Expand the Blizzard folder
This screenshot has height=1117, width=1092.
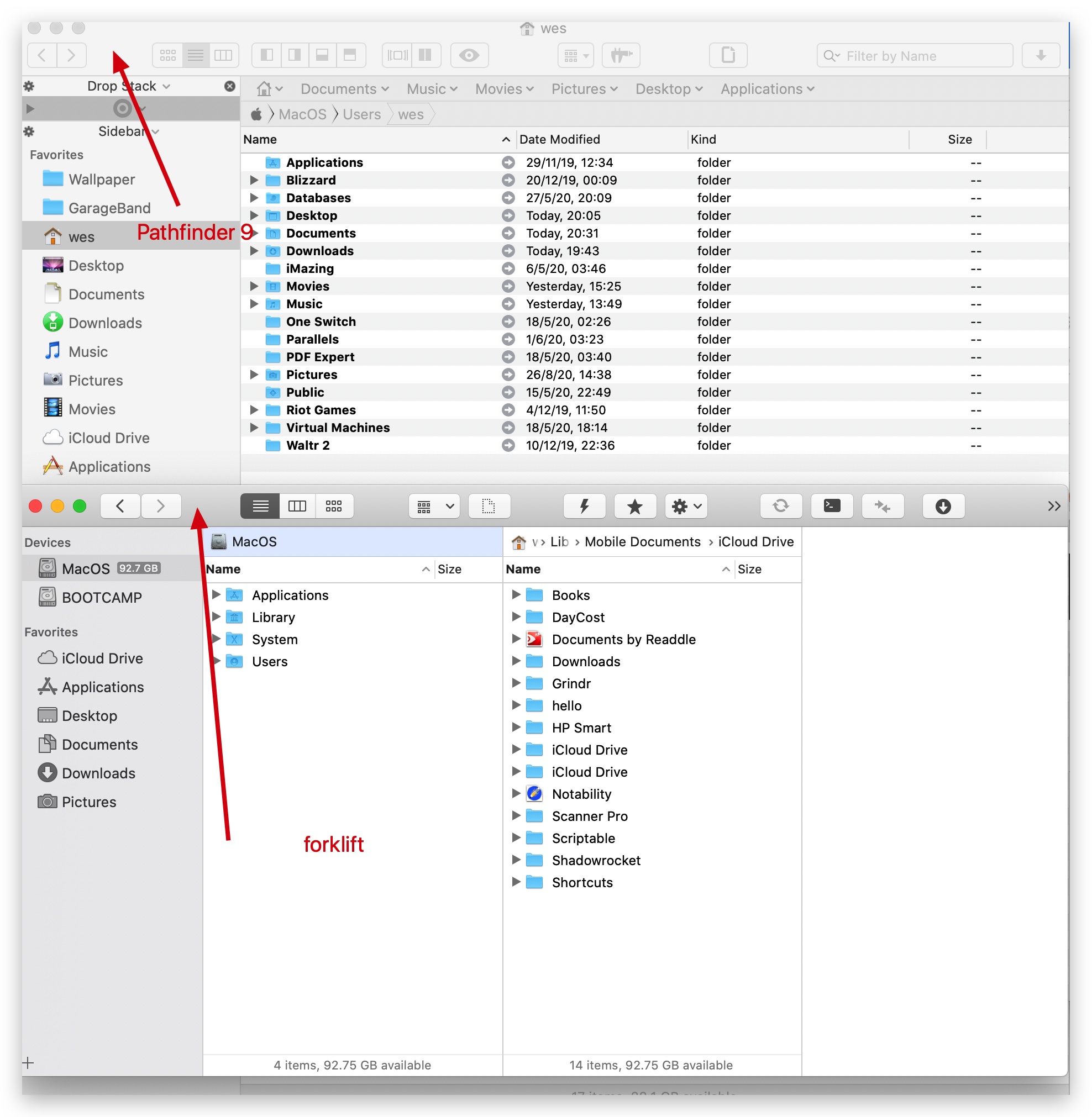(x=254, y=180)
